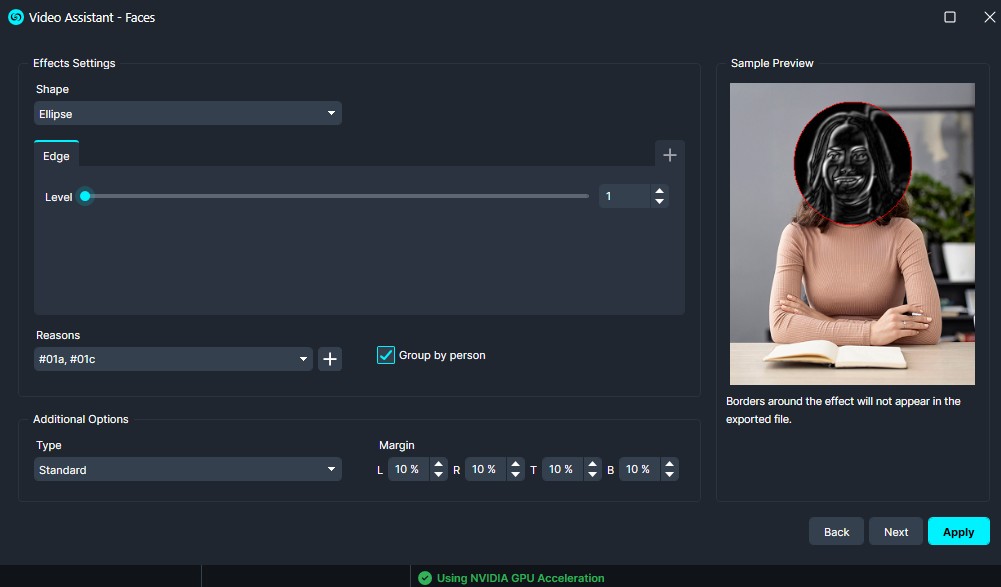Open the Type dropdown showing Standard

(188, 469)
